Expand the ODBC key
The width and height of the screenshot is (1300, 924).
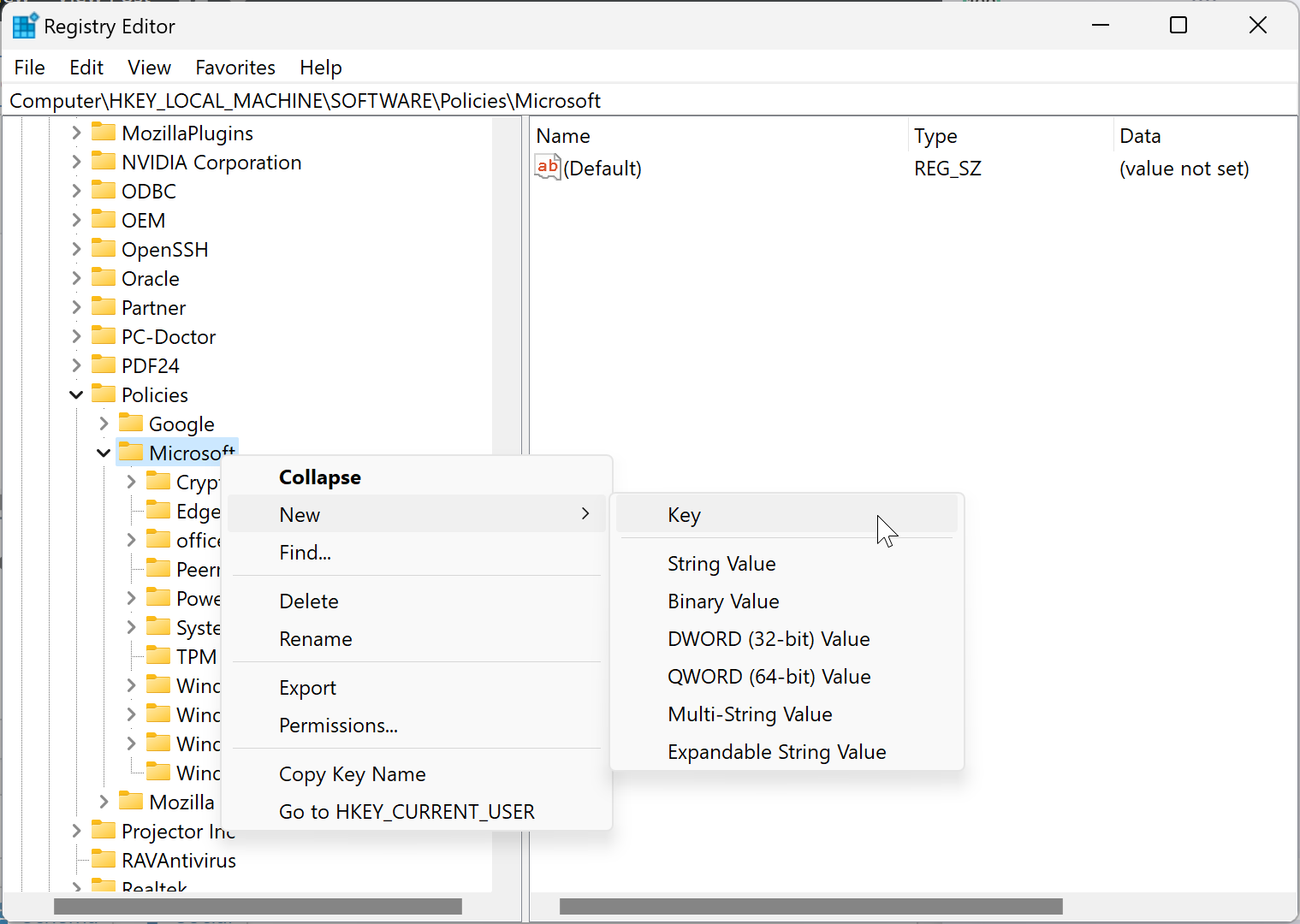point(76,191)
